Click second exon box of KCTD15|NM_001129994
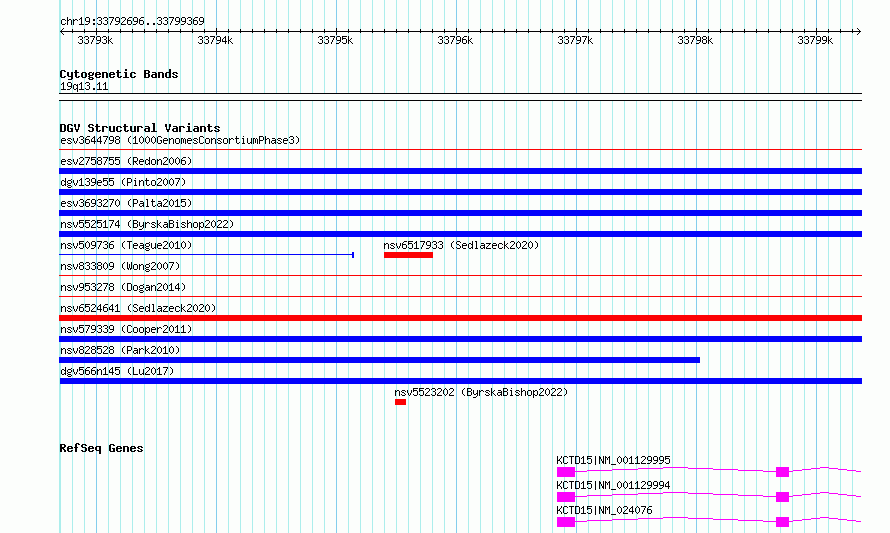Screen dimensions: 890x533 [x=782, y=497]
